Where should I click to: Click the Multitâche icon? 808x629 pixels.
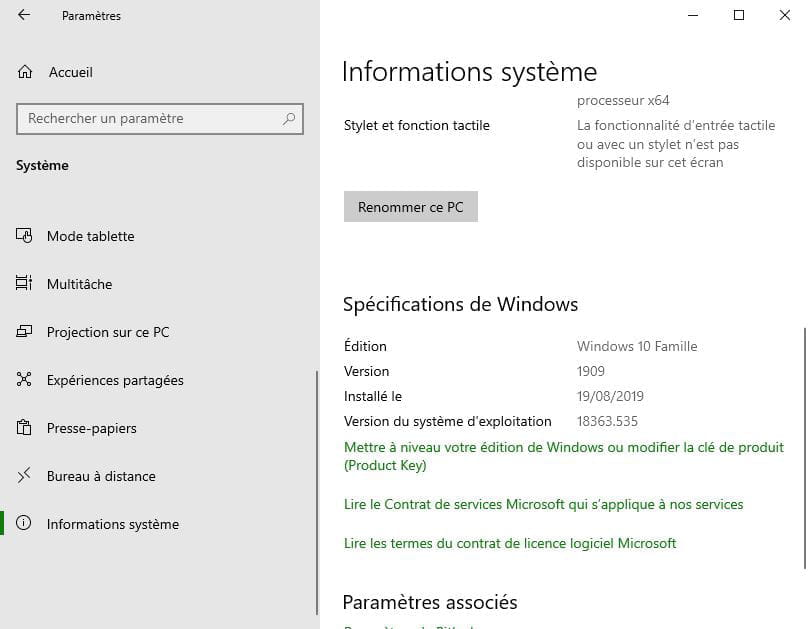(24, 283)
